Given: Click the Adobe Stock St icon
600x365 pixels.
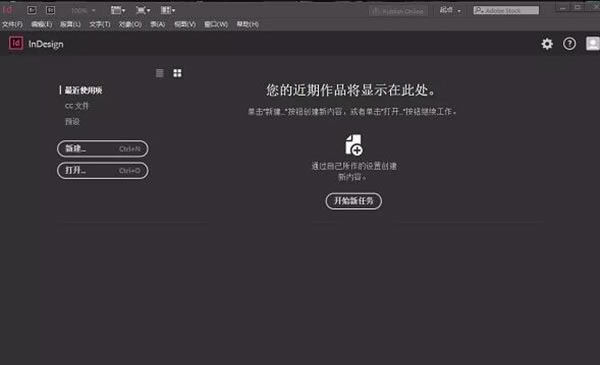Looking at the screenshot, I should (x=50, y=10).
